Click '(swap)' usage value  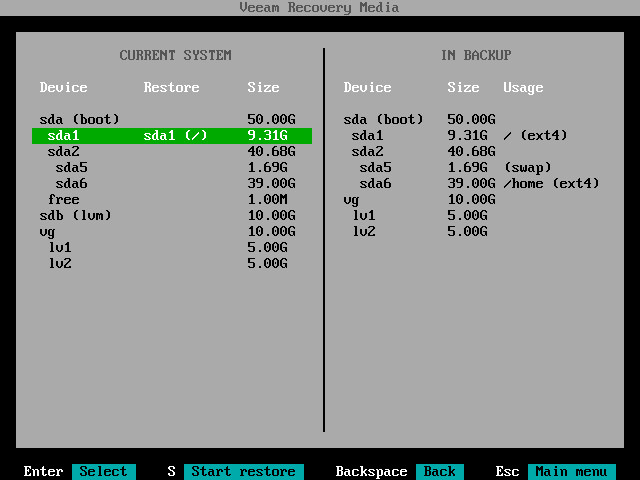528,167
